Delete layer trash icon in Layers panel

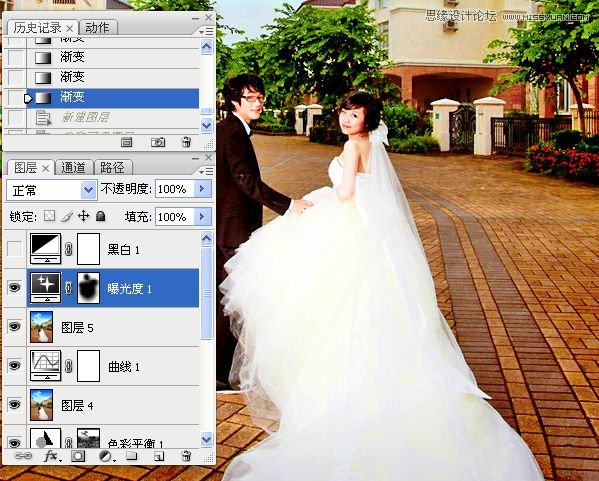(x=186, y=456)
